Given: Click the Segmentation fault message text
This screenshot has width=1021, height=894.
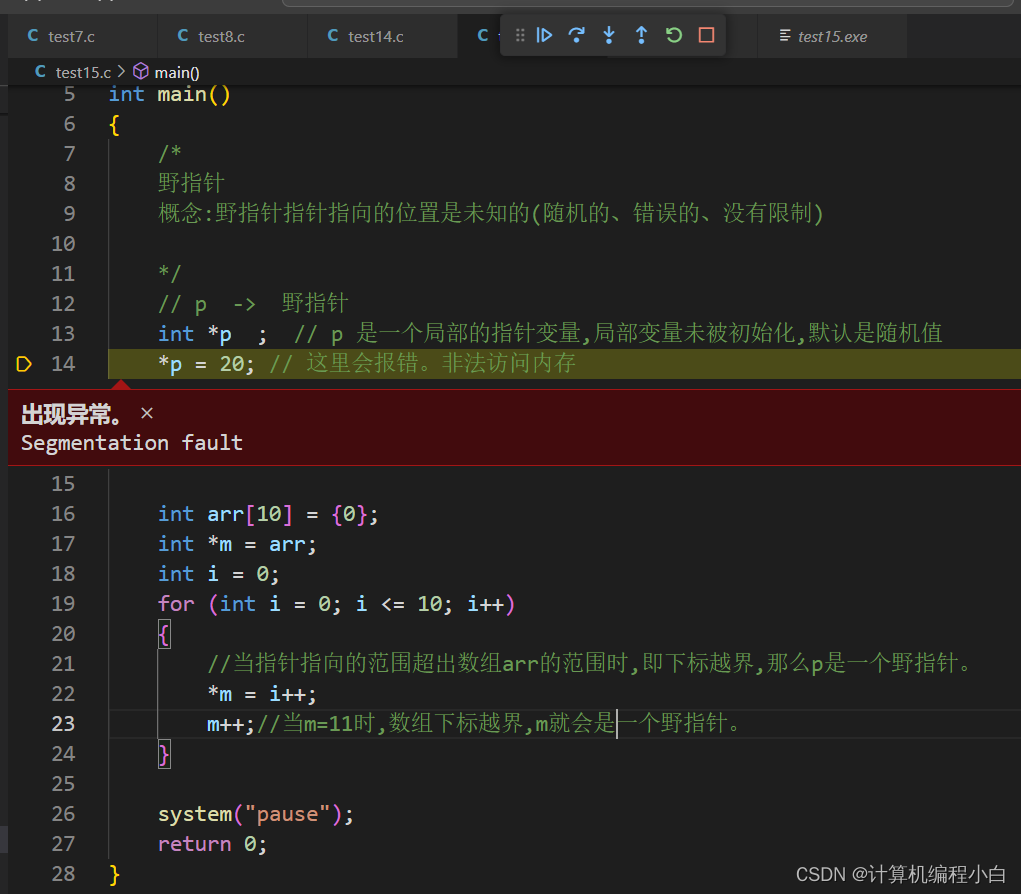Looking at the screenshot, I should 132,443.
